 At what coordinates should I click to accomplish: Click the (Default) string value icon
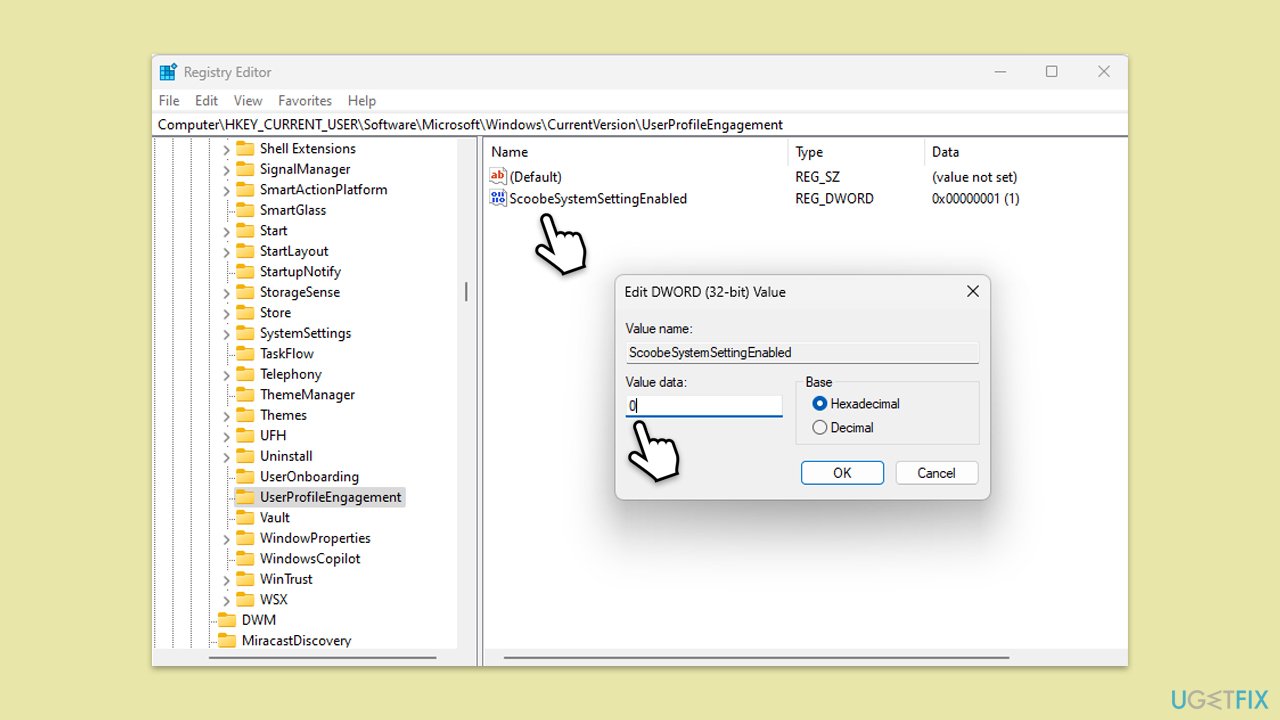[x=498, y=177]
